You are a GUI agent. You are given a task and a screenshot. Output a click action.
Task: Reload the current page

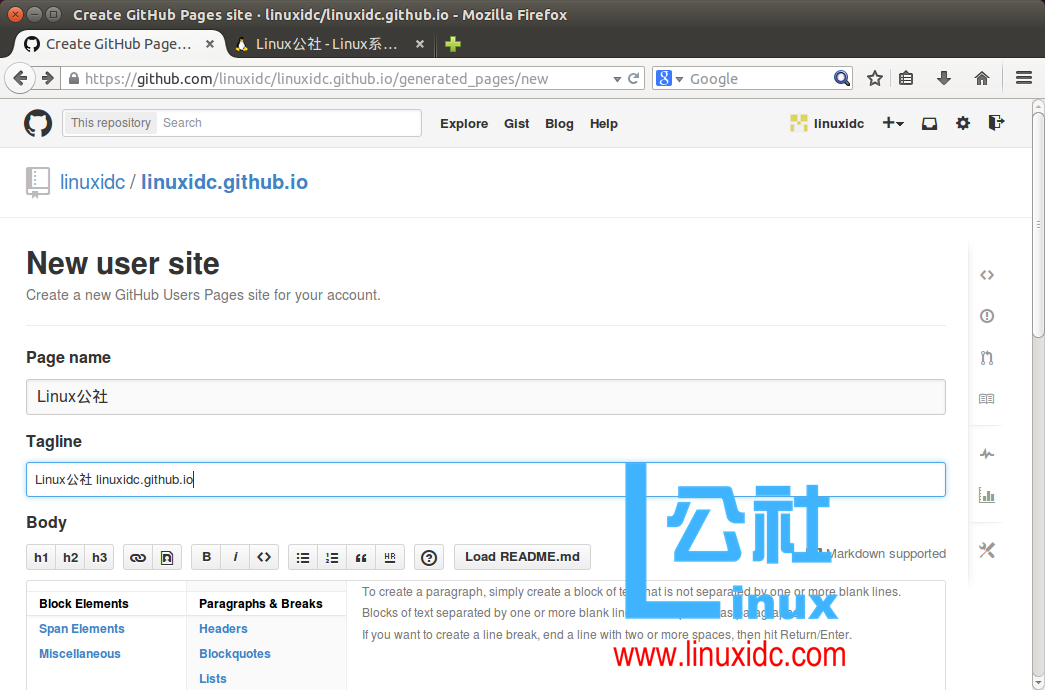tap(634, 79)
